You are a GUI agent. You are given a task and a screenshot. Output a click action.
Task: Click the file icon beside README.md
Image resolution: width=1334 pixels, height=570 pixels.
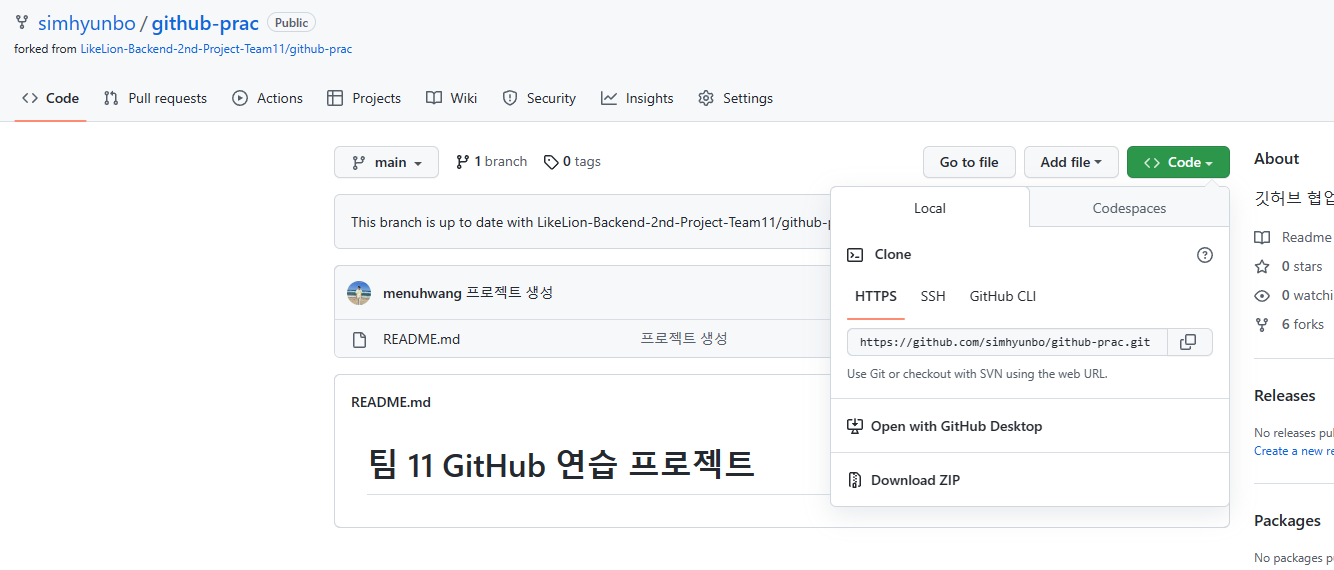pos(359,339)
